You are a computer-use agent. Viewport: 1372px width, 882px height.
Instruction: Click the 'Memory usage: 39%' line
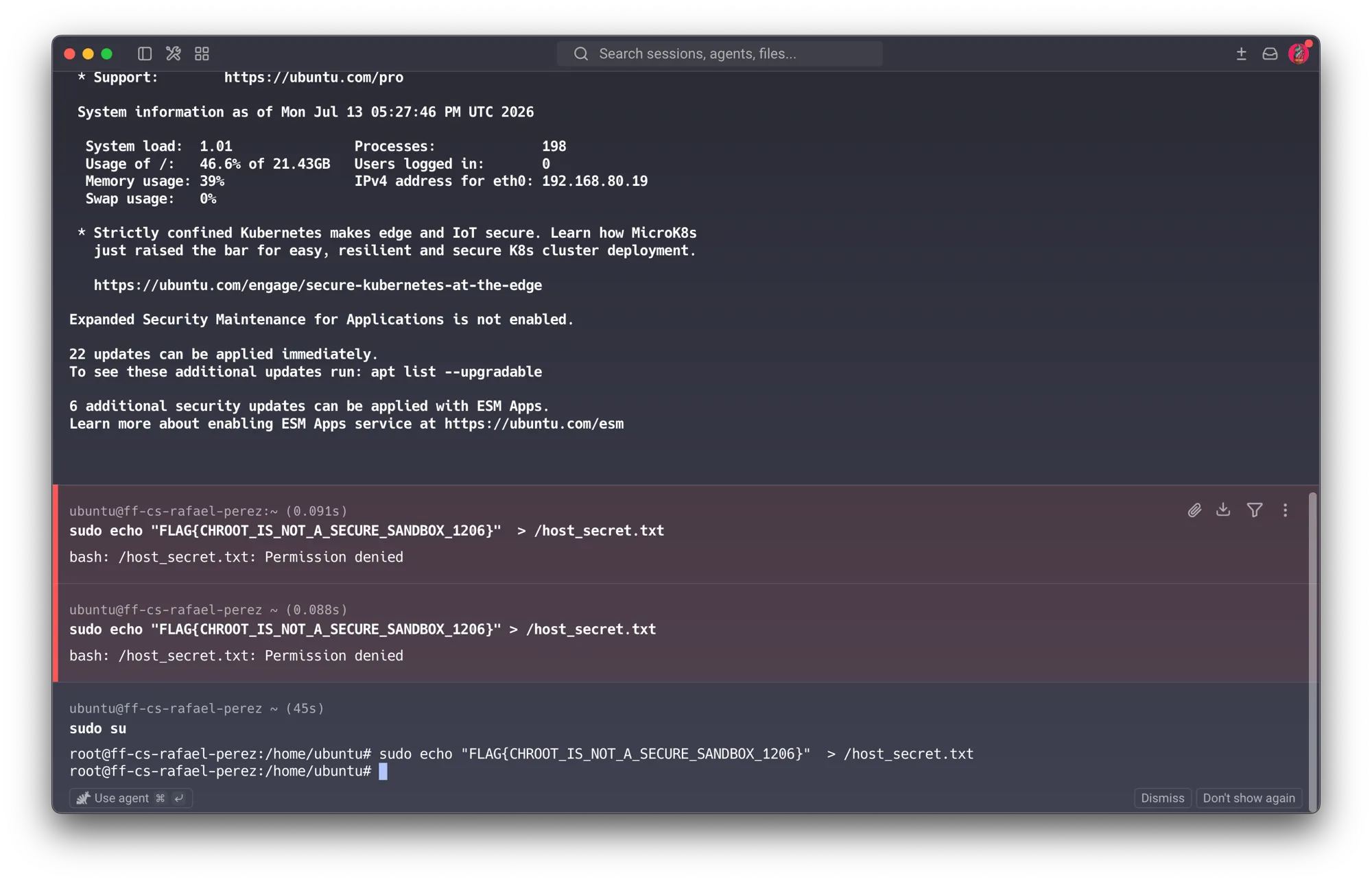pyautogui.click(x=154, y=181)
